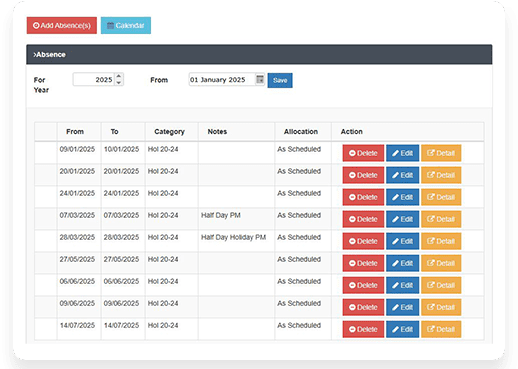
Task: Click the 'For Year' label
Action: click(x=41, y=85)
